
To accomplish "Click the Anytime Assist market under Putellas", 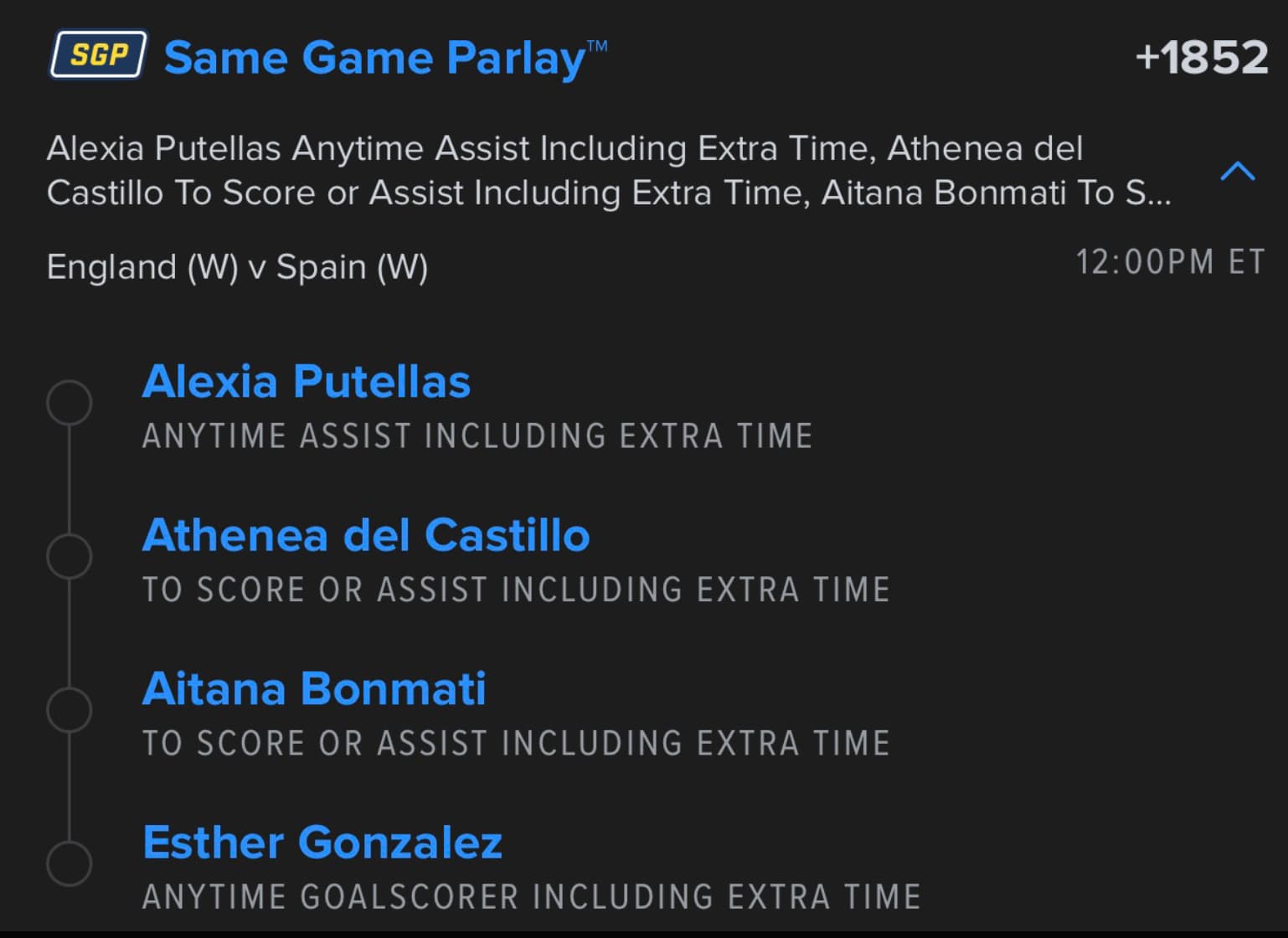I will tap(477, 436).
